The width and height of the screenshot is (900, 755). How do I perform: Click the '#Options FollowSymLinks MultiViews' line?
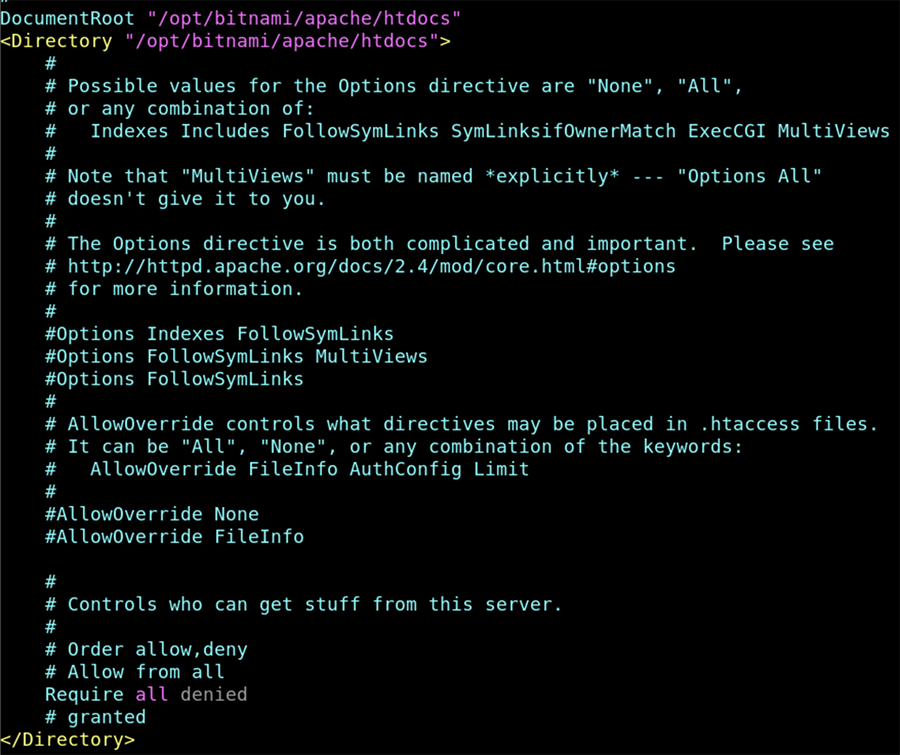pyautogui.click(x=236, y=356)
